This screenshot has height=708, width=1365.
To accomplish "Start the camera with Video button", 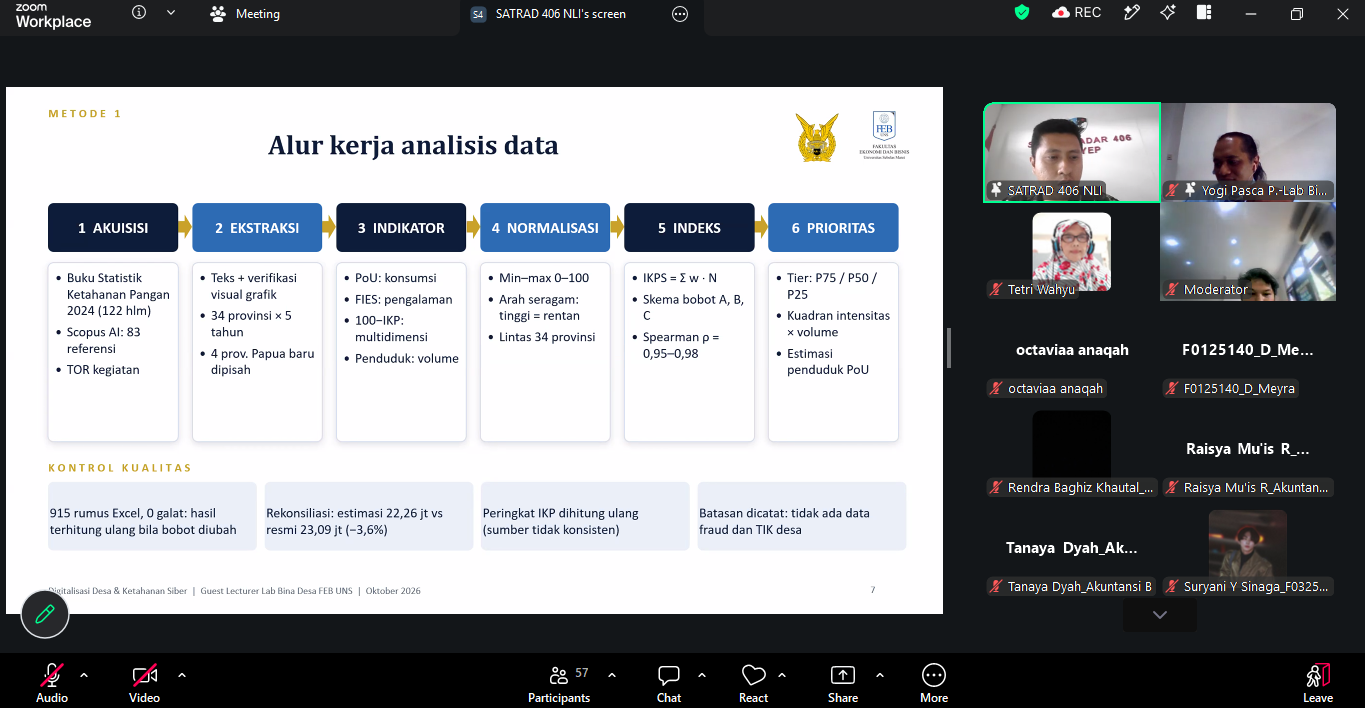I will [144, 684].
